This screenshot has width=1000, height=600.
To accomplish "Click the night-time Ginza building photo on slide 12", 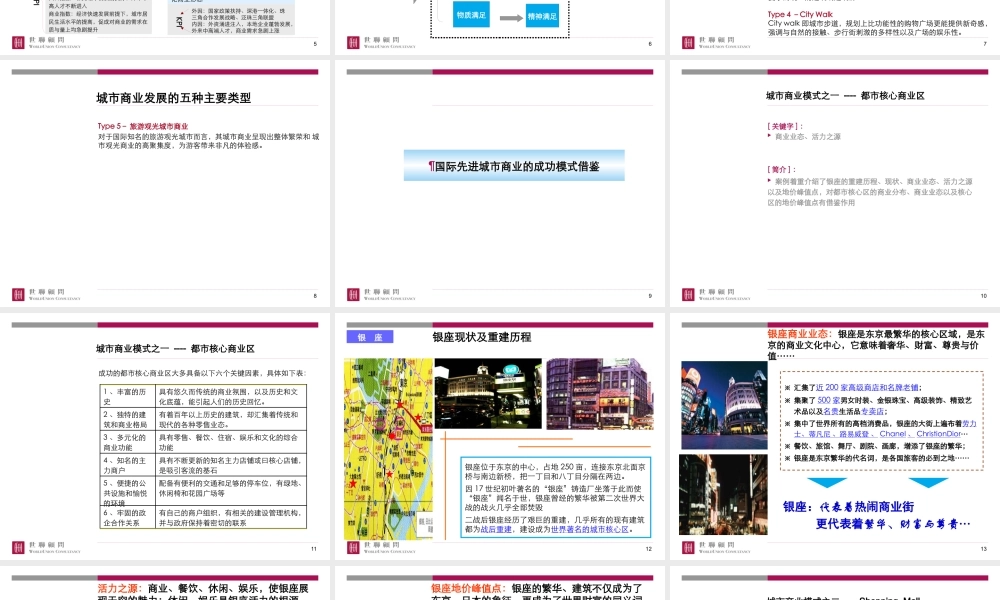I will (x=488, y=393).
